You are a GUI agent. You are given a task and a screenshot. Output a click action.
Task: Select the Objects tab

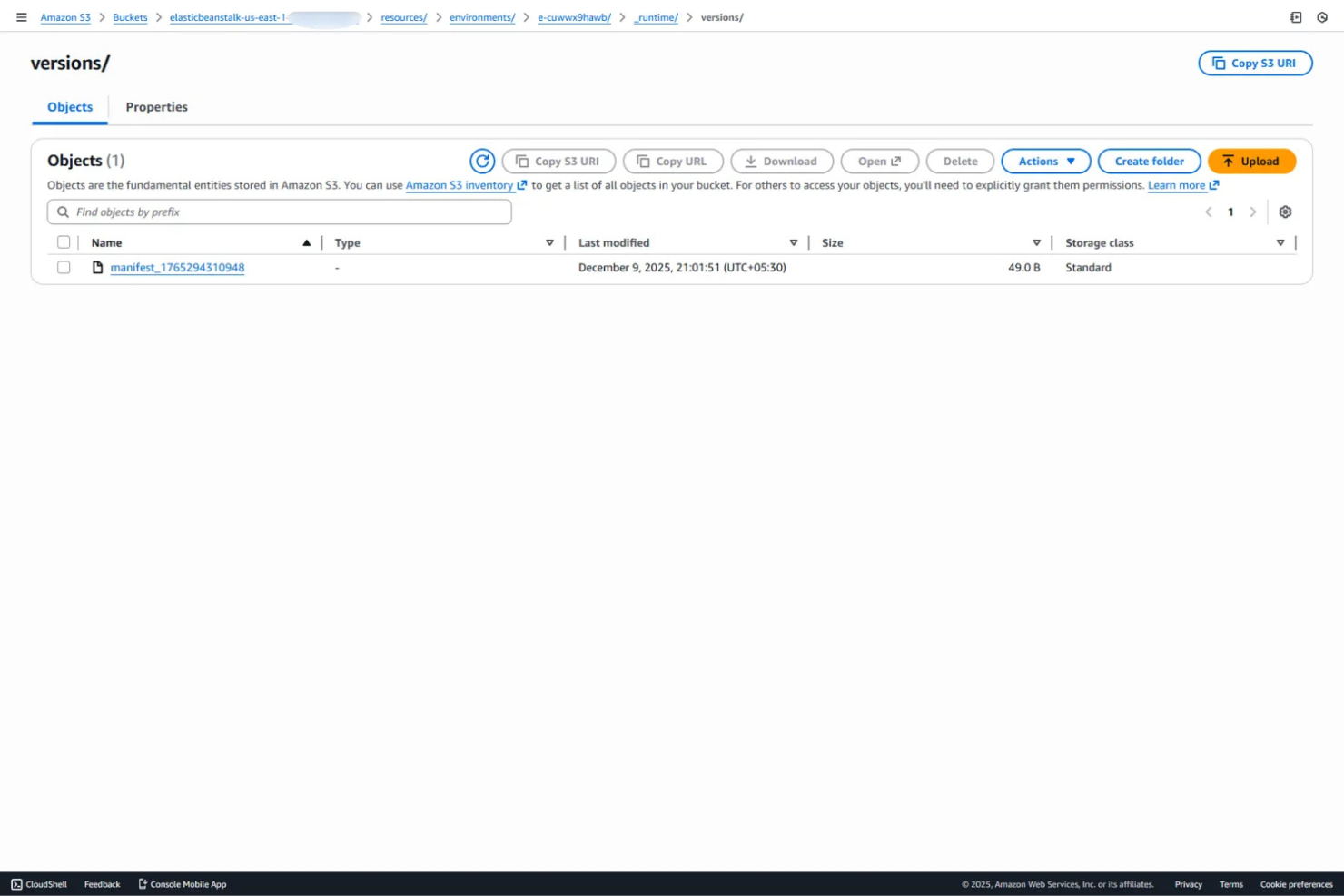point(69,107)
